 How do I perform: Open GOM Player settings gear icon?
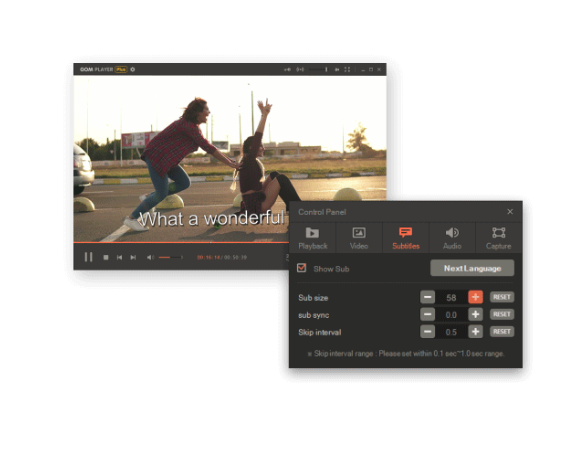(133, 69)
